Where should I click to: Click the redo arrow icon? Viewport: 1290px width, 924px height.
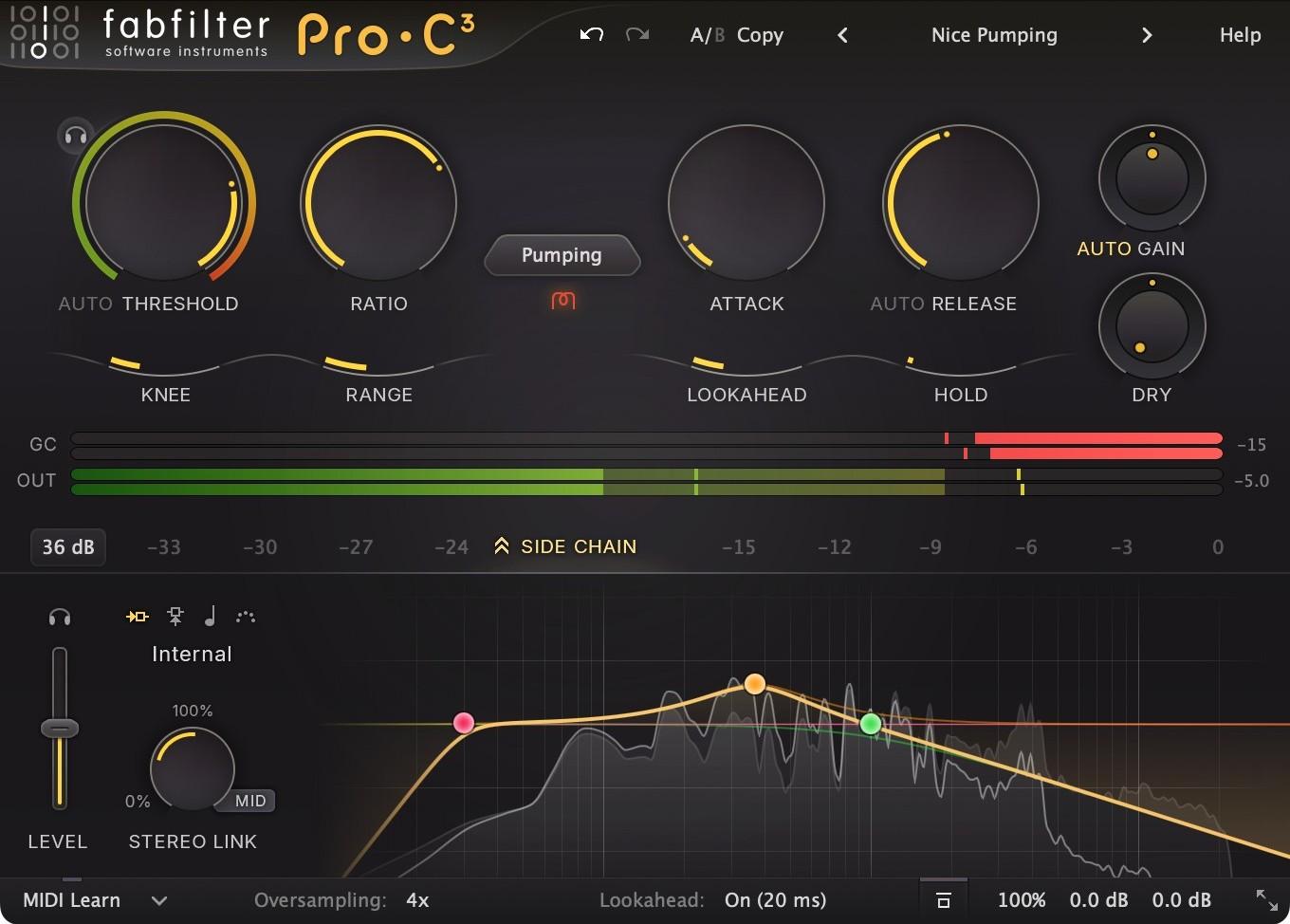click(636, 34)
